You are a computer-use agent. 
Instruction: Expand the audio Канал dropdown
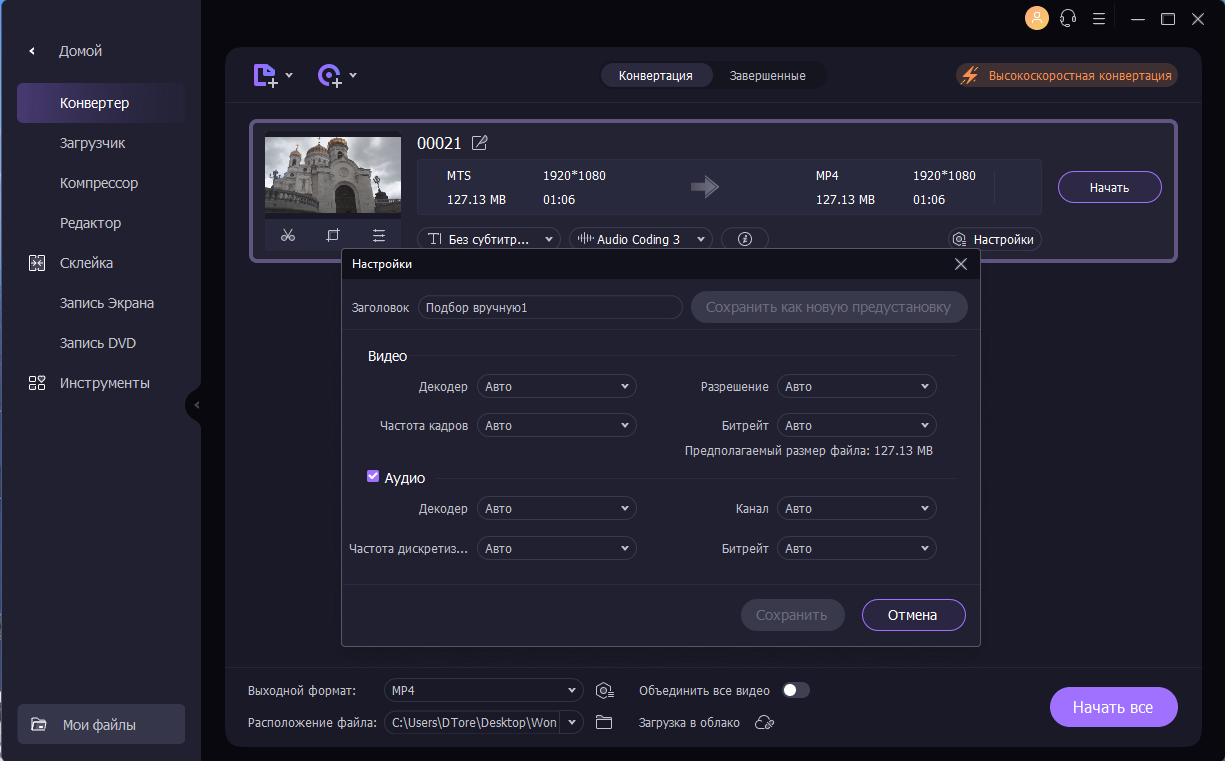pos(856,508)
